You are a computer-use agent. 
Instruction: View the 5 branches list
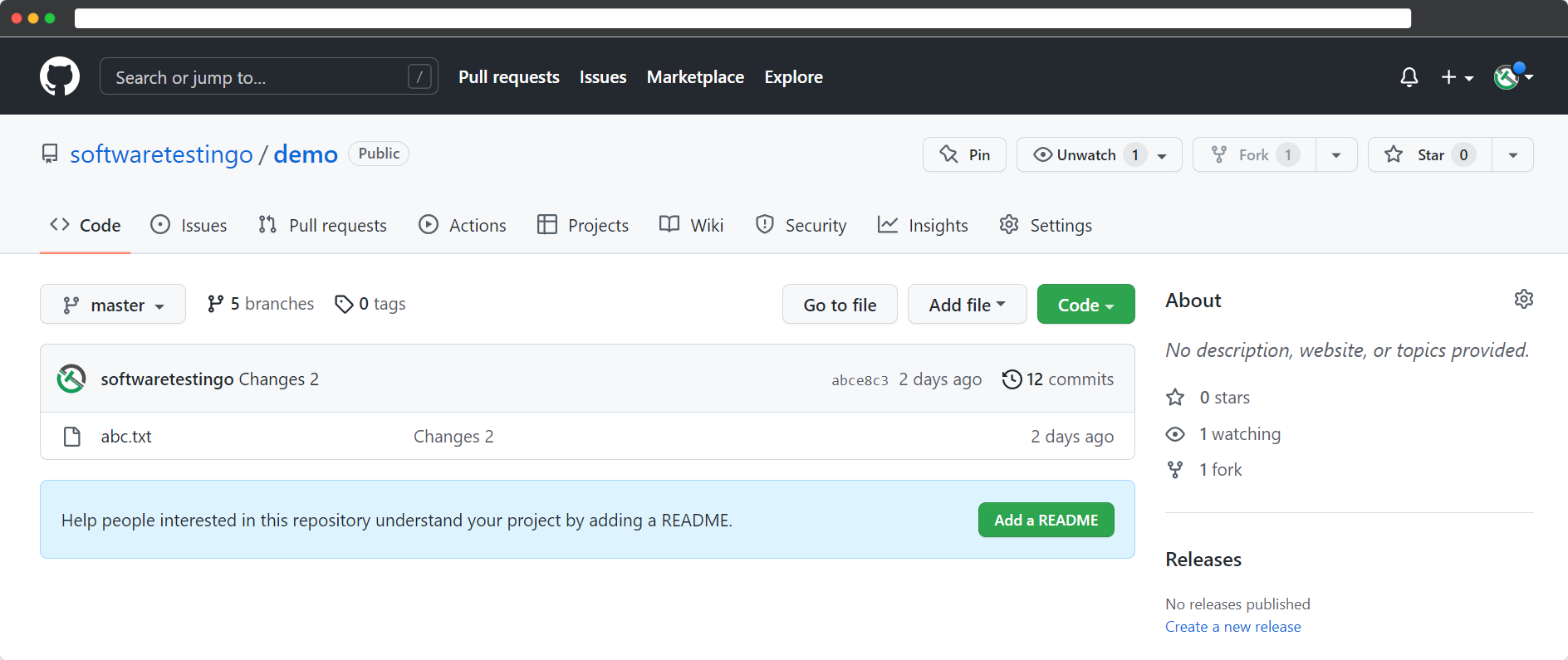[261, 304]
